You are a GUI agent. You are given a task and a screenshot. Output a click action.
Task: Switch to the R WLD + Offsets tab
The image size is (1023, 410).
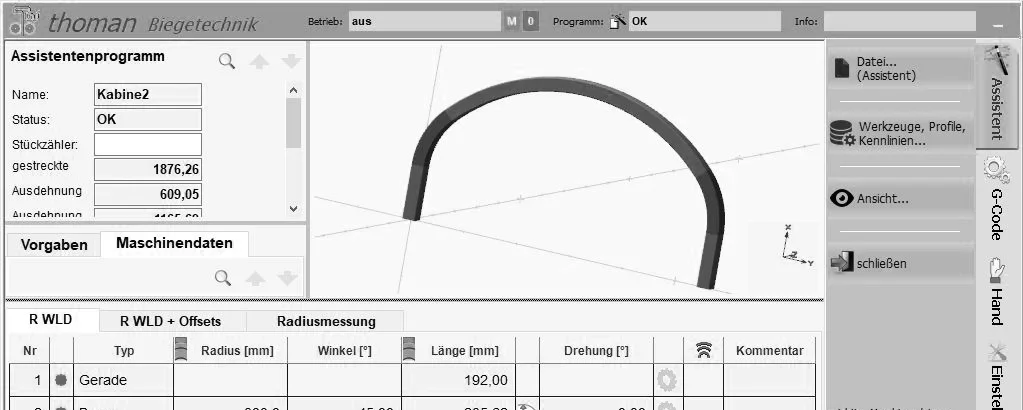[170, 321]
